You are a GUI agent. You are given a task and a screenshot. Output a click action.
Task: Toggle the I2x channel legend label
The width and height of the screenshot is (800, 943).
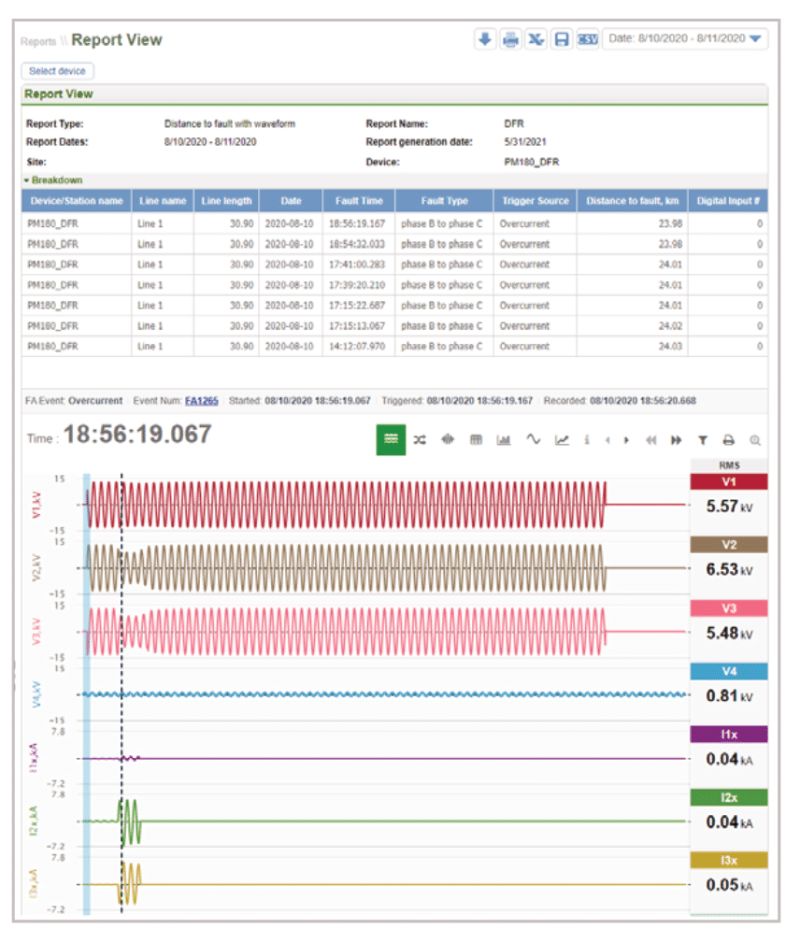pyautogui.click(x=727, y=797)
